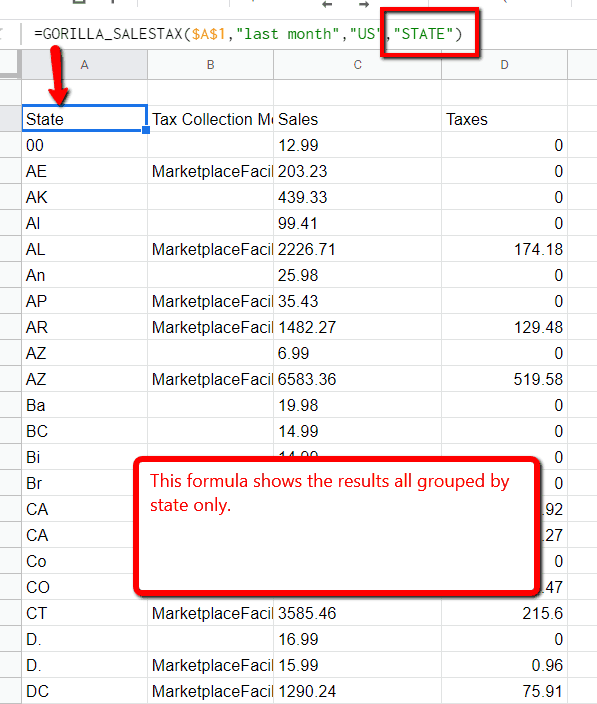Viewport: 597px width, 704px height.
Task: Click the sales value 2226.71
Action: coord(357,249)
